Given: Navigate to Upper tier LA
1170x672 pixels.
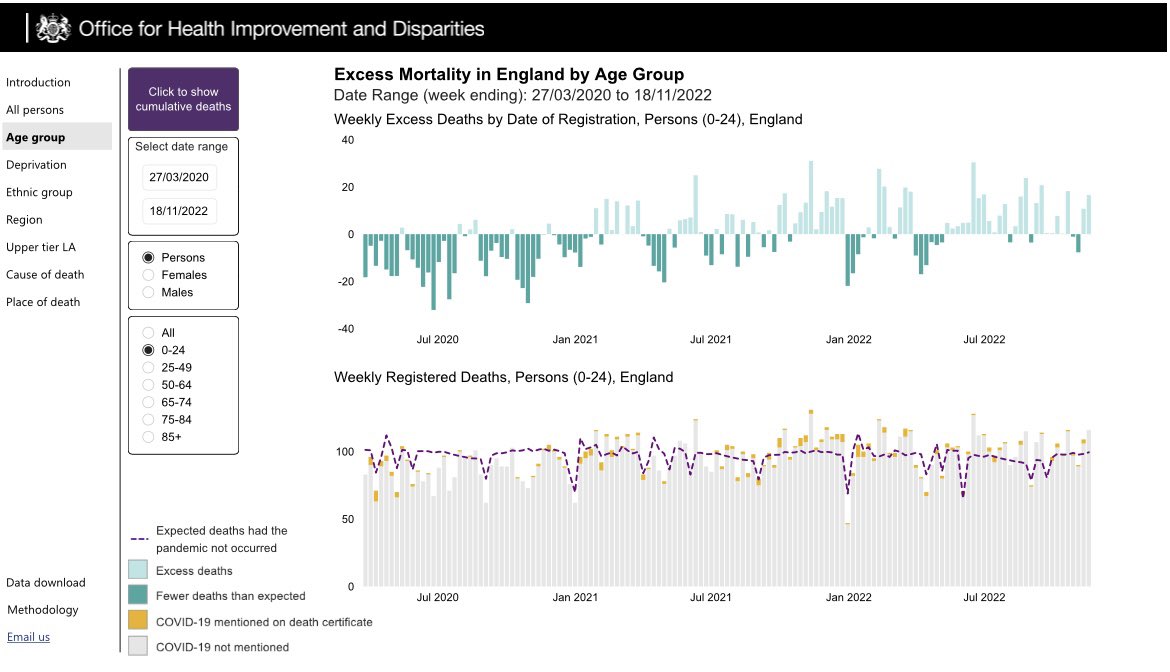Looking at the screenshot, I should (x=40, y=247).
